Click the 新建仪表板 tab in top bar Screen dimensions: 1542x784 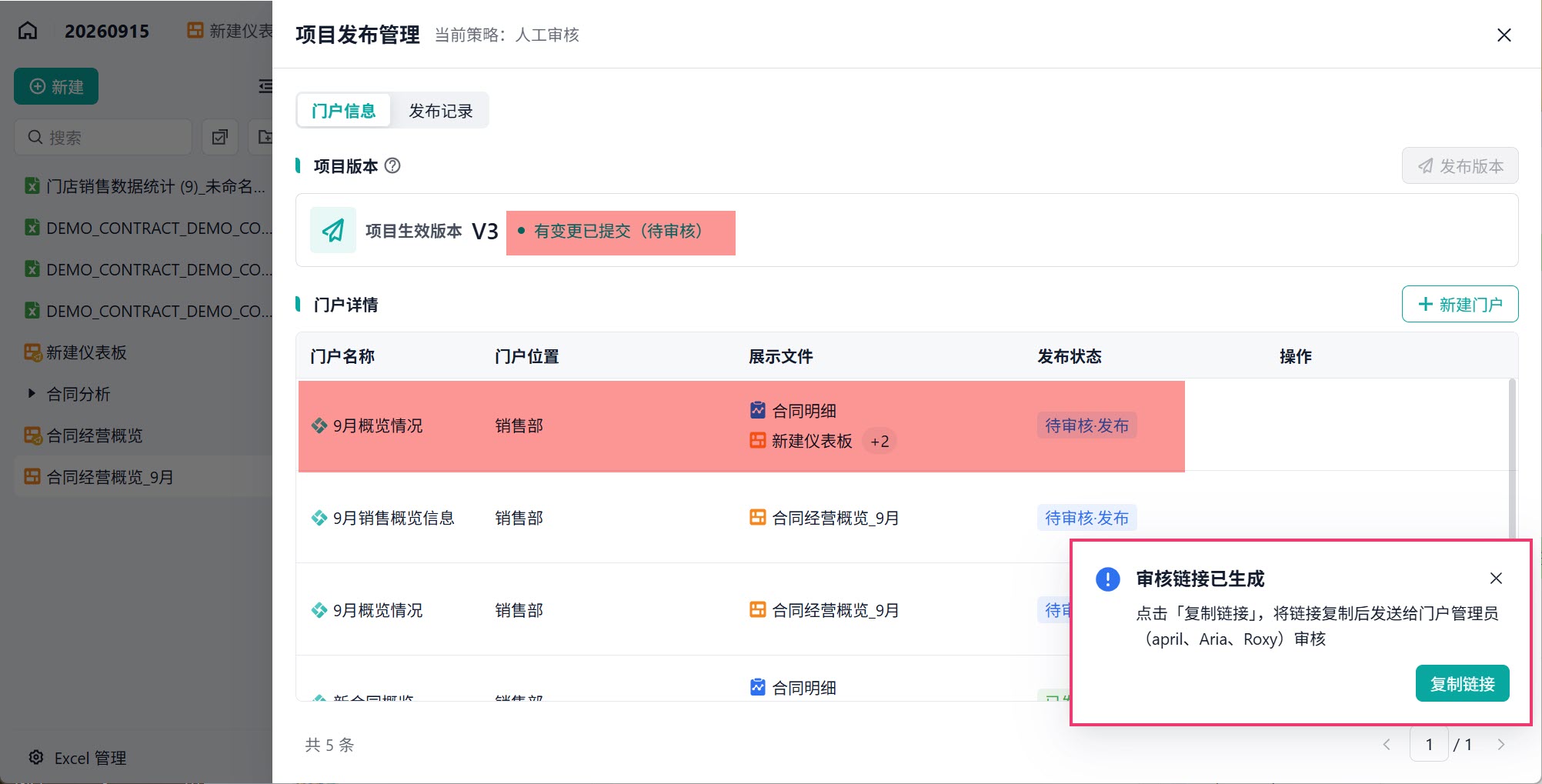229,31
